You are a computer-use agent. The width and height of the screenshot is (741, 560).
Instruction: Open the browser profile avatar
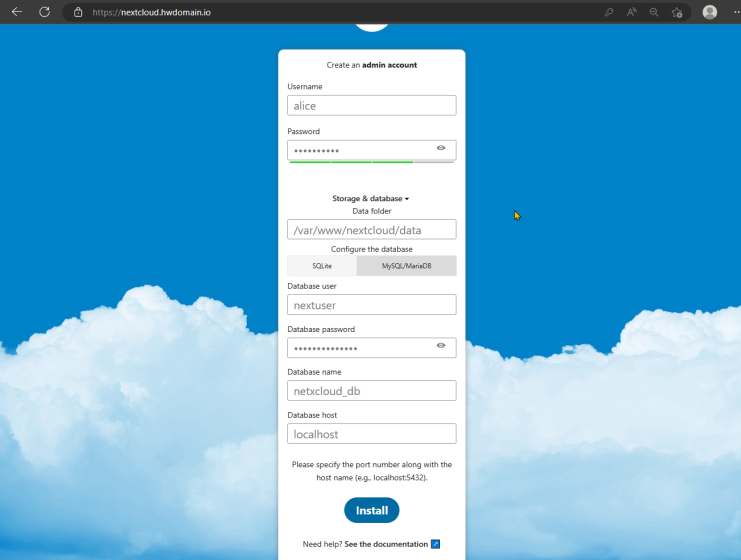709,12
